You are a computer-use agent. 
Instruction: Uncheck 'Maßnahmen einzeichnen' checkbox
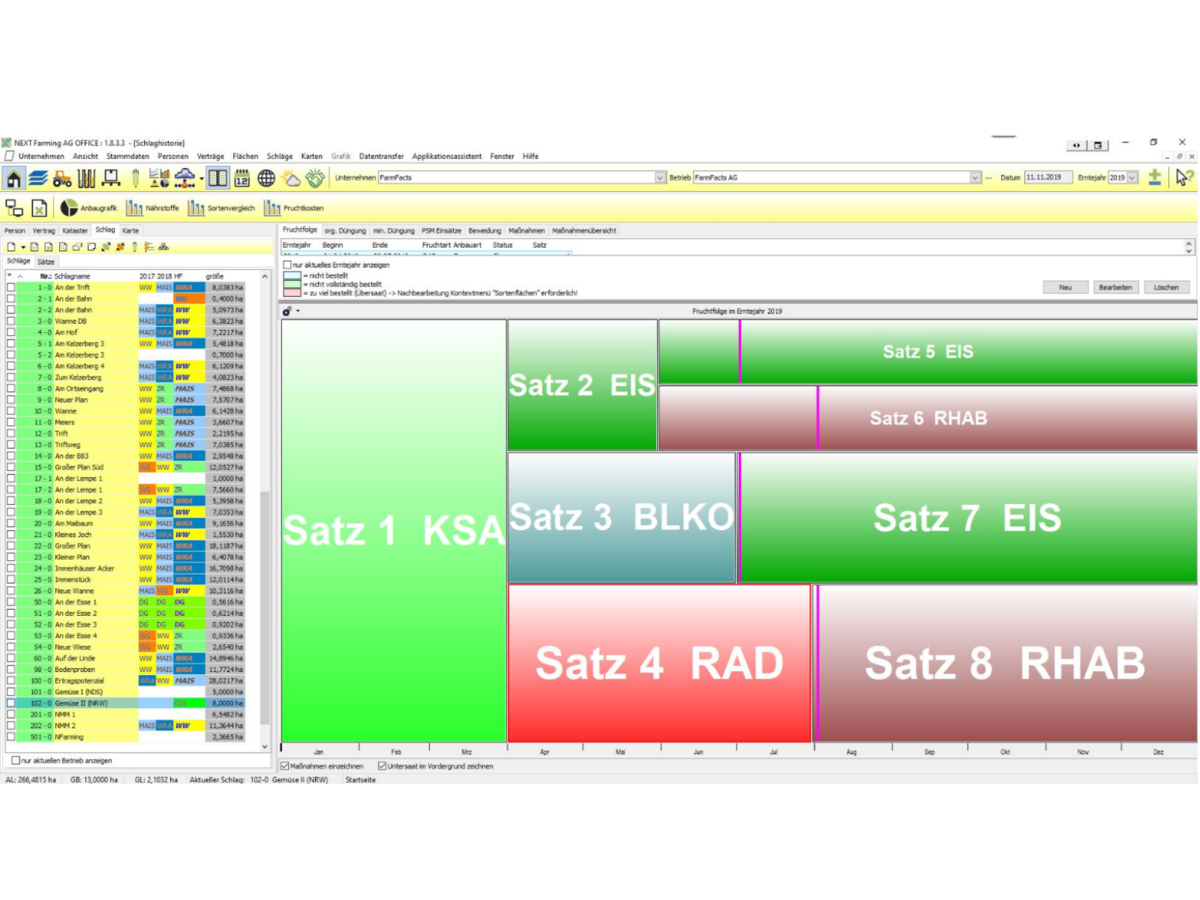point(286,766)
